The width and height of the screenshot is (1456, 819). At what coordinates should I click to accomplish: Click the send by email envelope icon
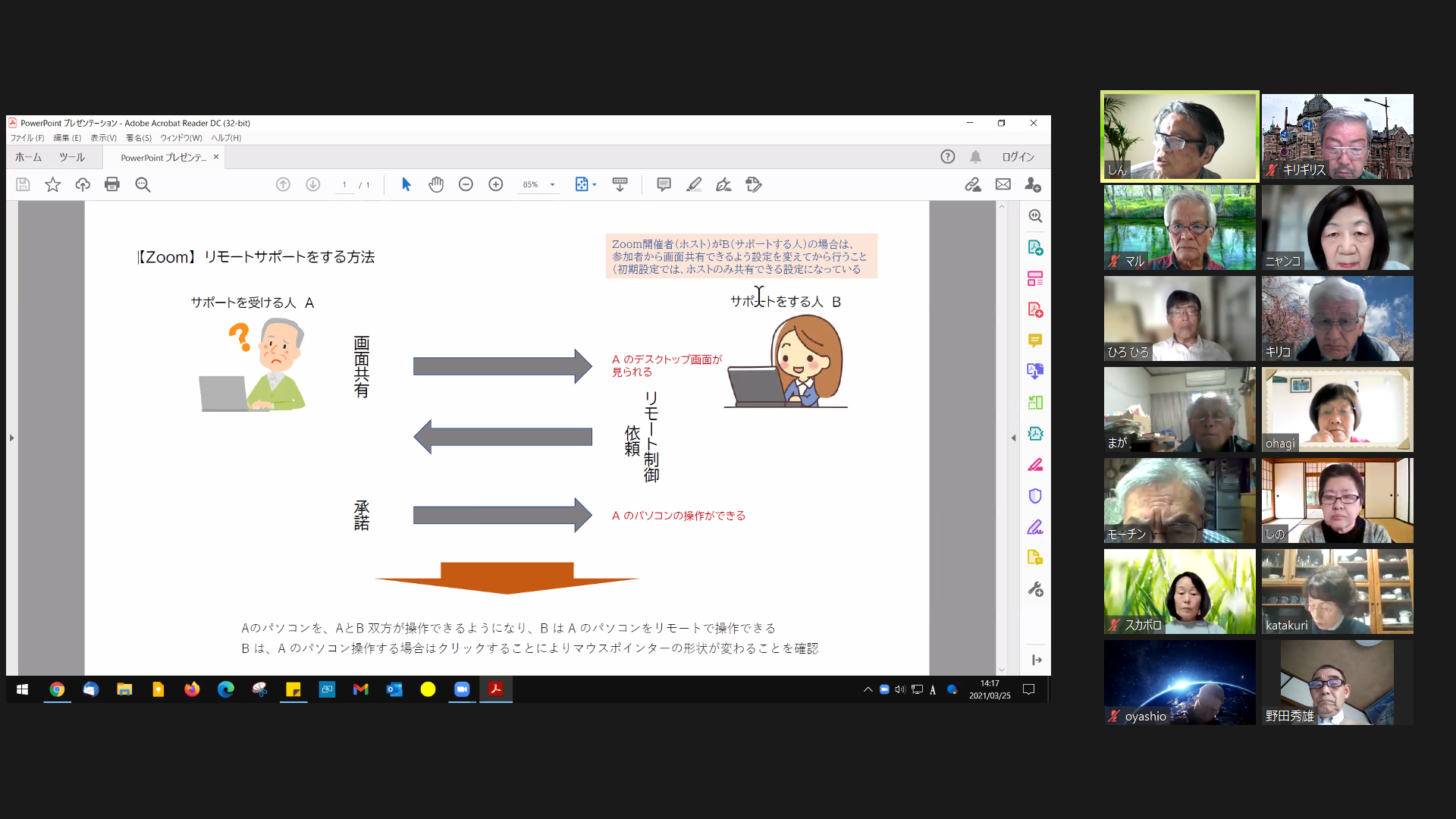click(1003, 184)
